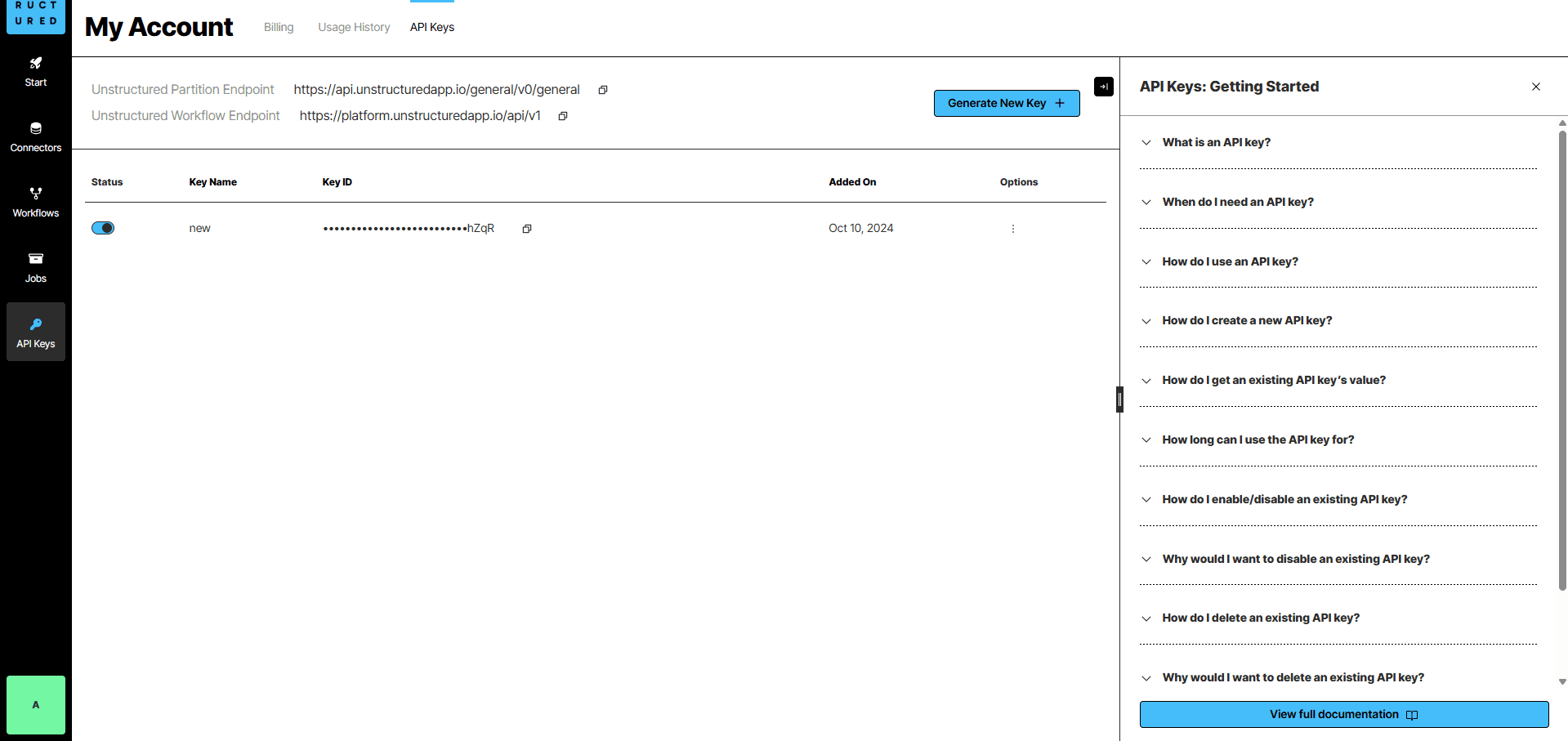Copy the Unstructured Workflow Endpoint URL
The height and width of the screenshot is (741, 1568).
pyautogui.click(x=562, y=116)
